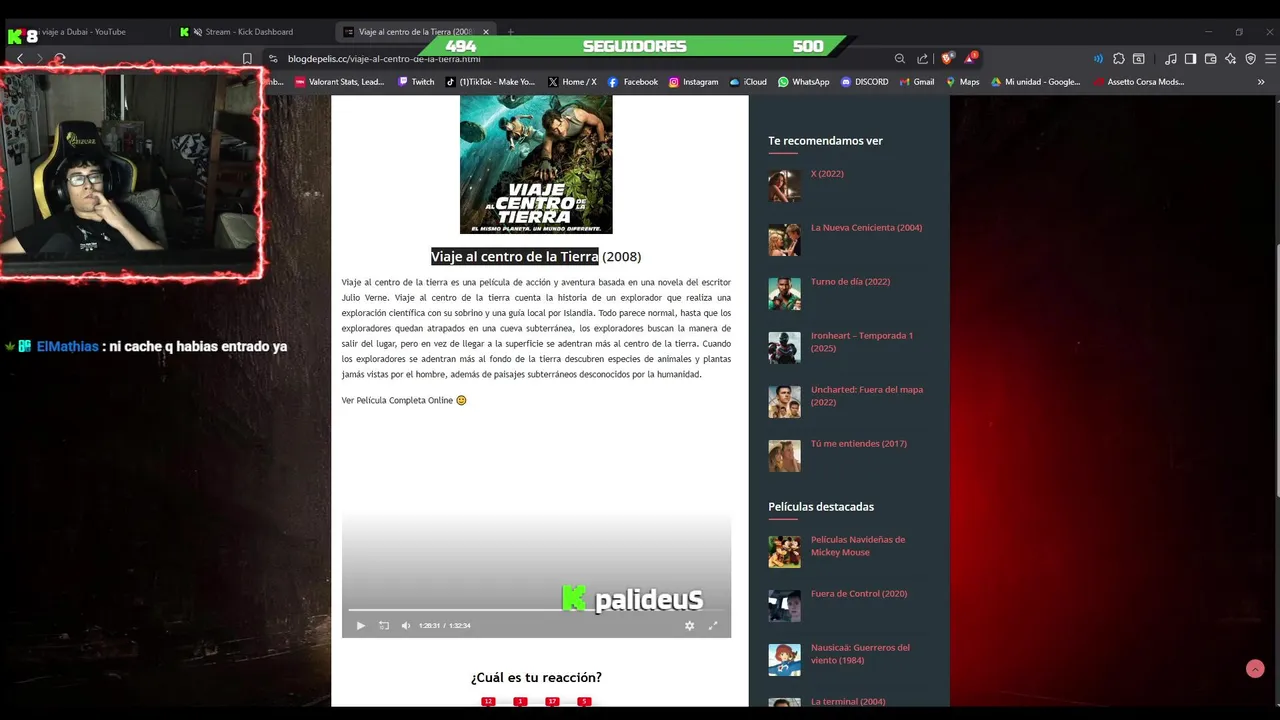
Task: Open Turno de día (2022) link
Action: tap(850, 282)
